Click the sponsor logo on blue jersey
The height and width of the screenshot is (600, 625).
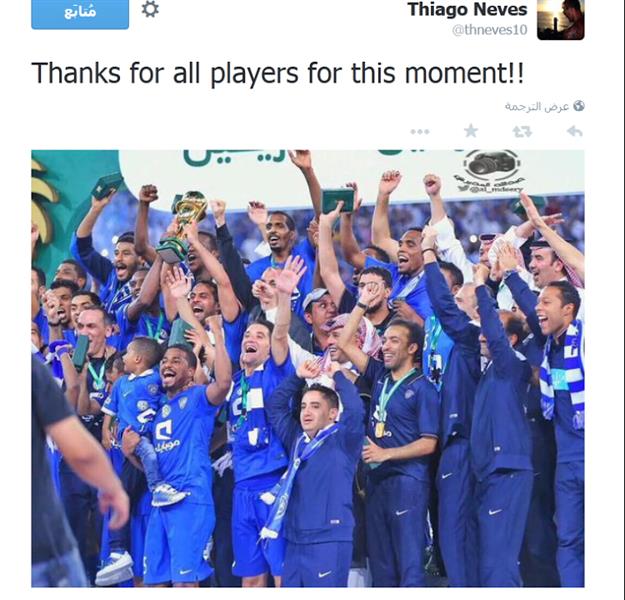166,436
